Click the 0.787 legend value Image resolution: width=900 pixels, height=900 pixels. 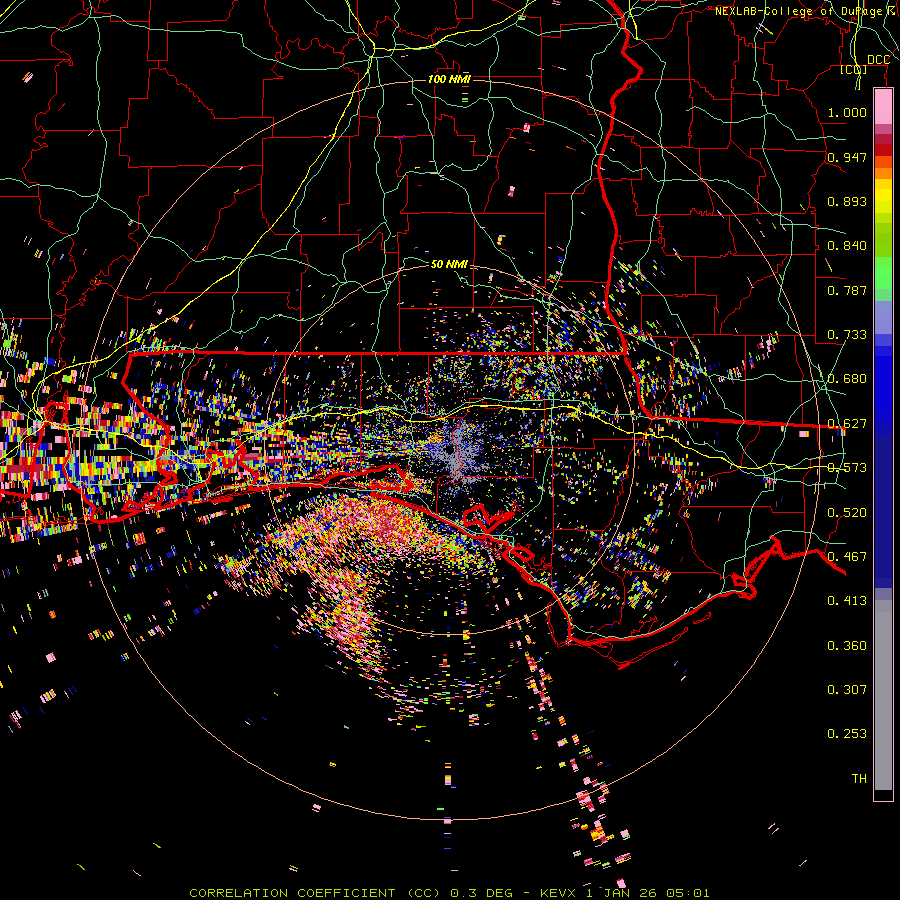point(847,290)
